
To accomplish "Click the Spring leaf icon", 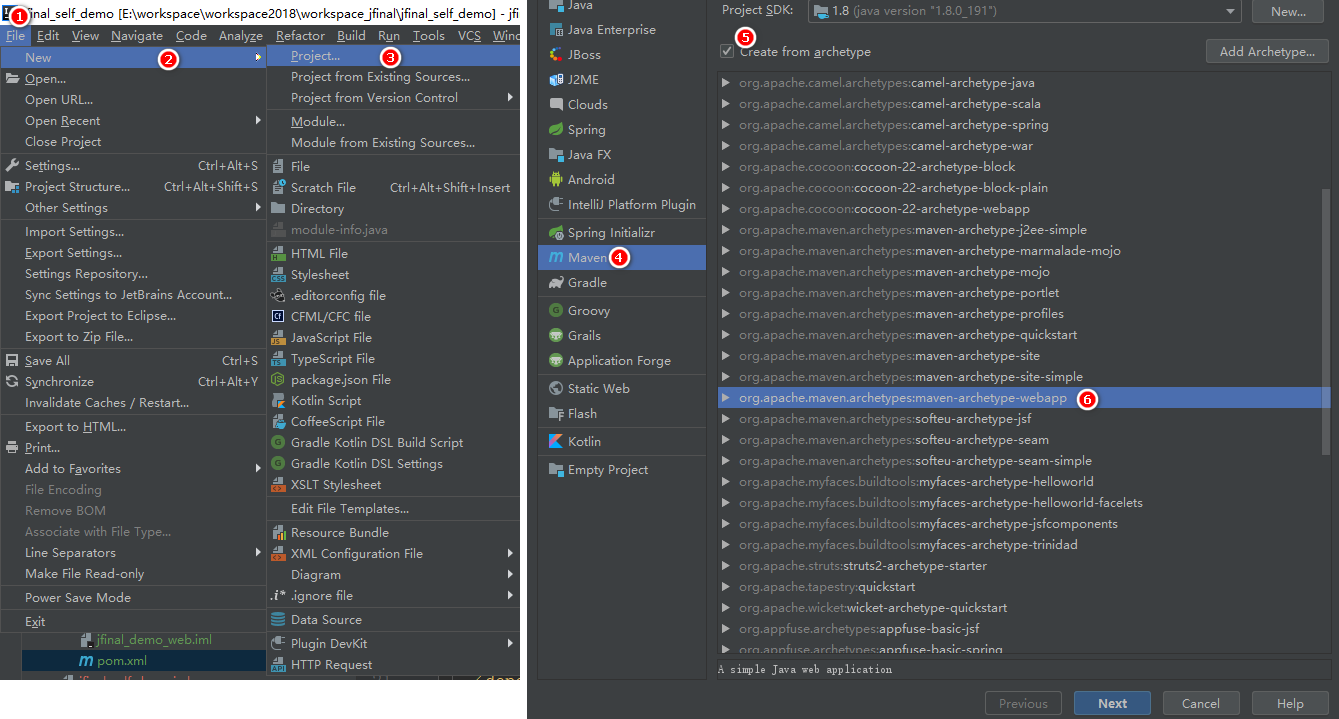I will [556, 129].
